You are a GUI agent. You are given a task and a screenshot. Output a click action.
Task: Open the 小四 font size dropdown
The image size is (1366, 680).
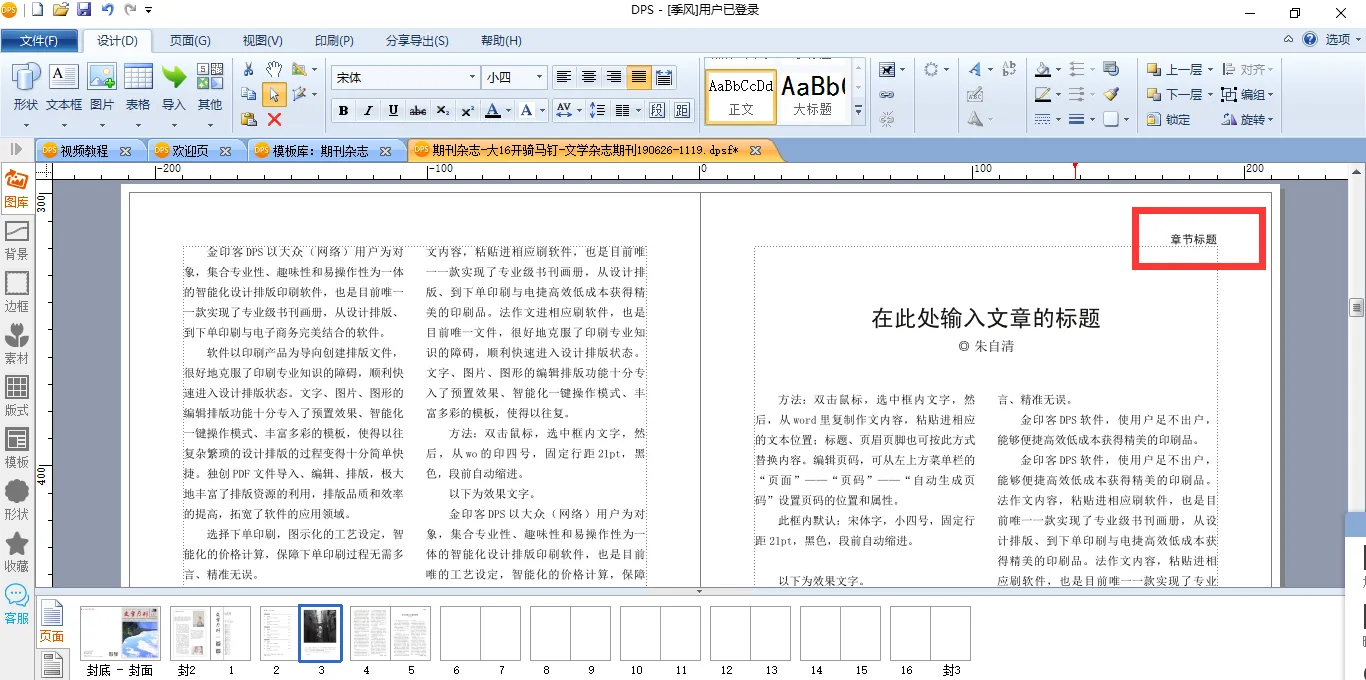coord(540,77)
